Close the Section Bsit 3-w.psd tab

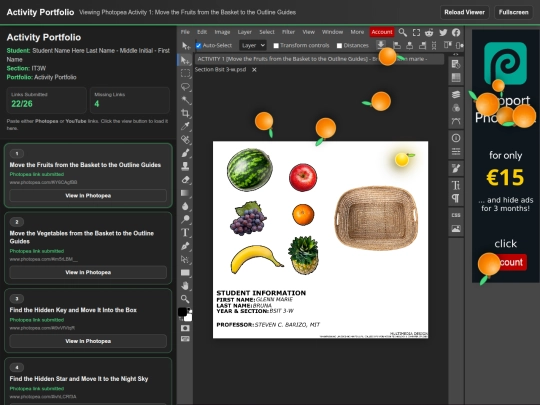(x=254, y=70)
